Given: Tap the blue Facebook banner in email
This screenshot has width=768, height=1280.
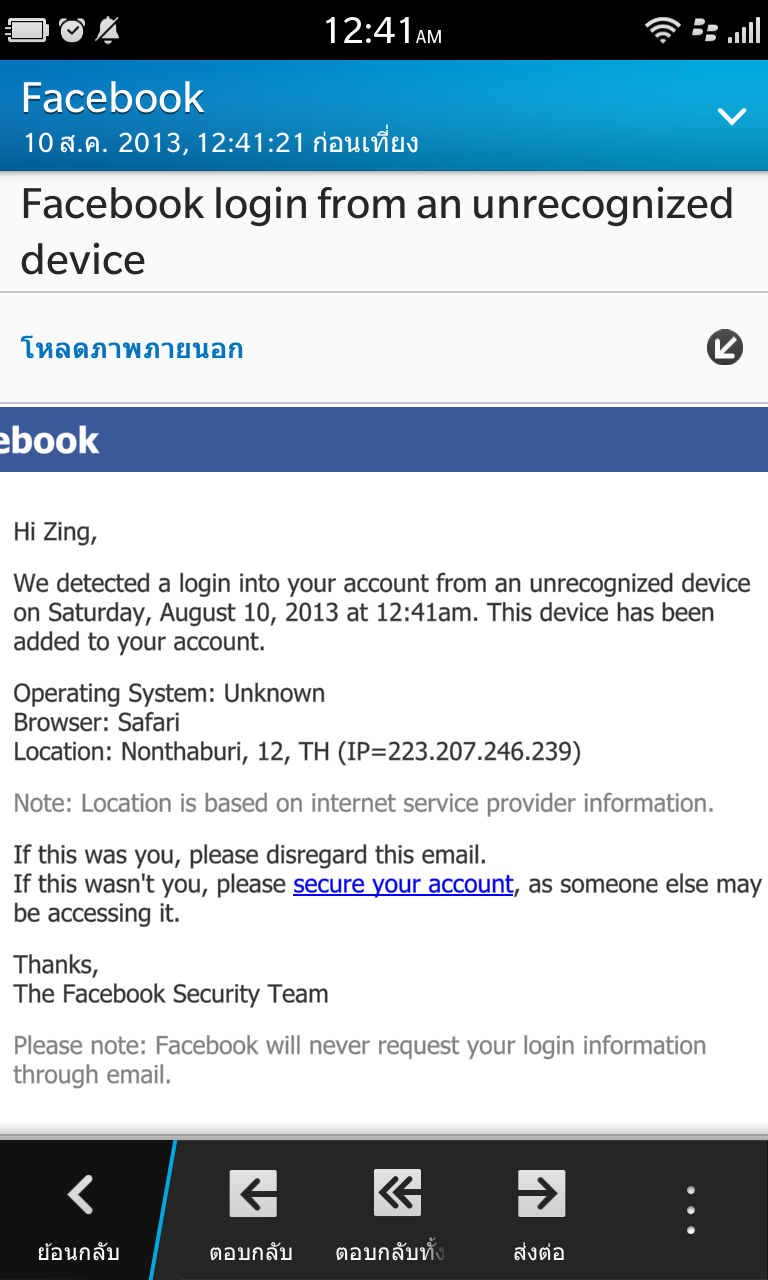Looking at the screenshot, I should coord(384,440).
